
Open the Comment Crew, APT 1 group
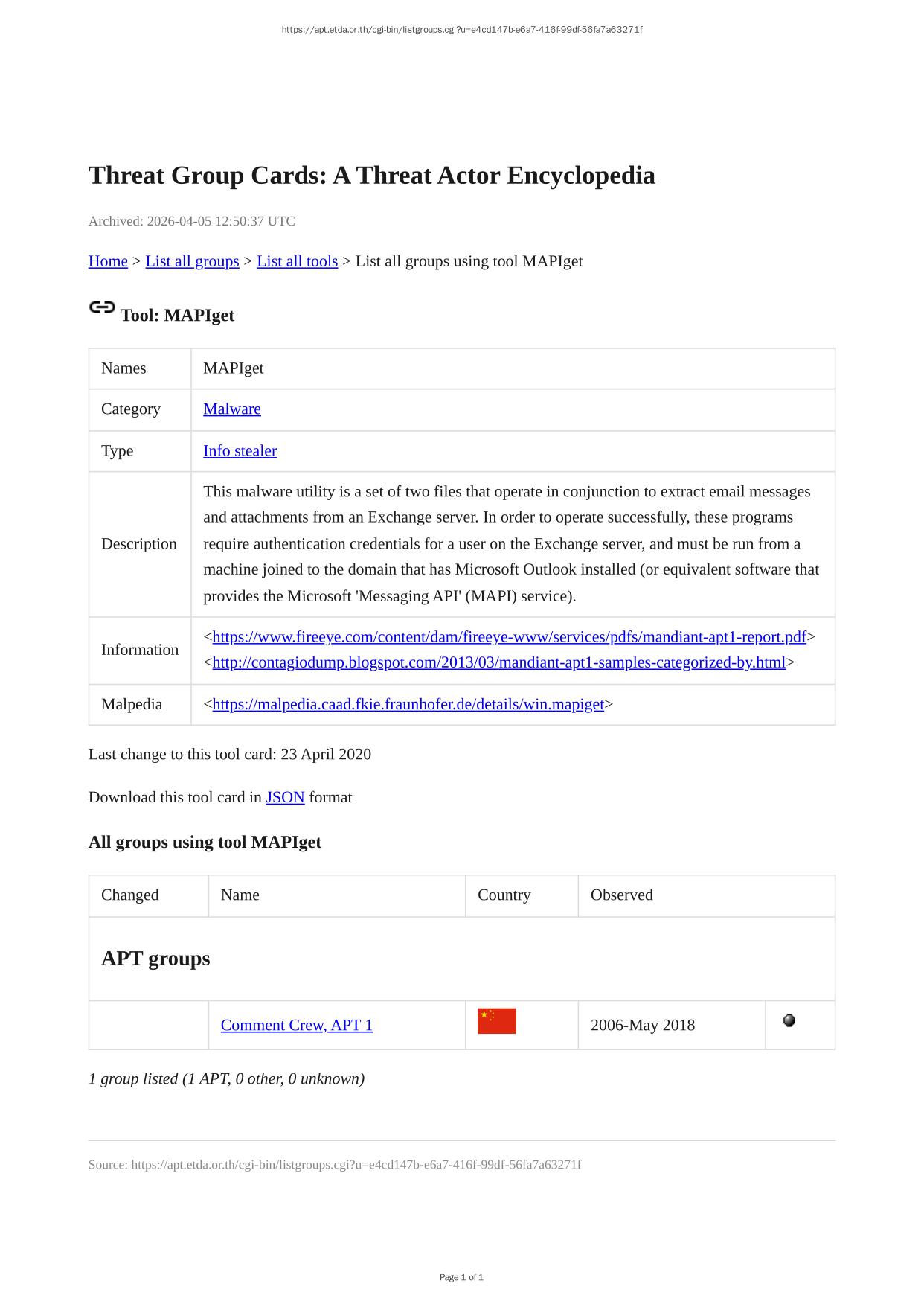point(296,1025)
